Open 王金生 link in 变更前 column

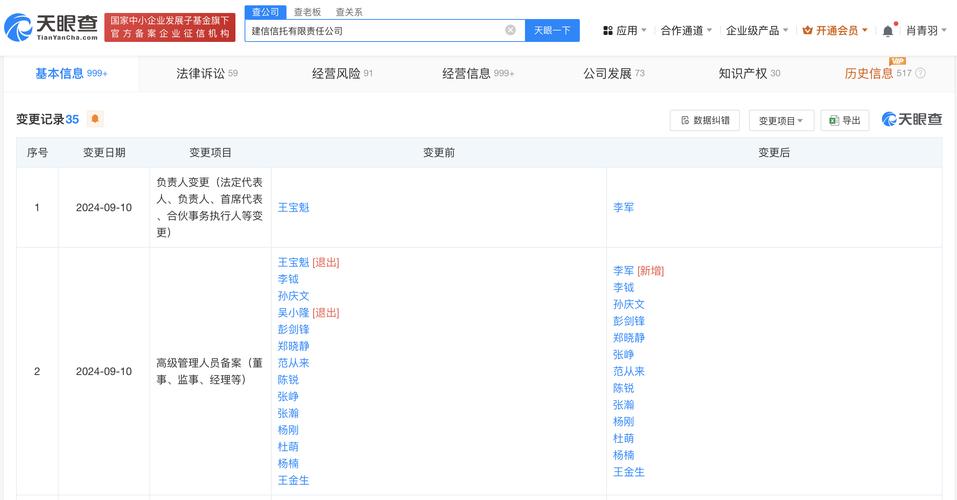pyautogui.click(x=294, y=480)
